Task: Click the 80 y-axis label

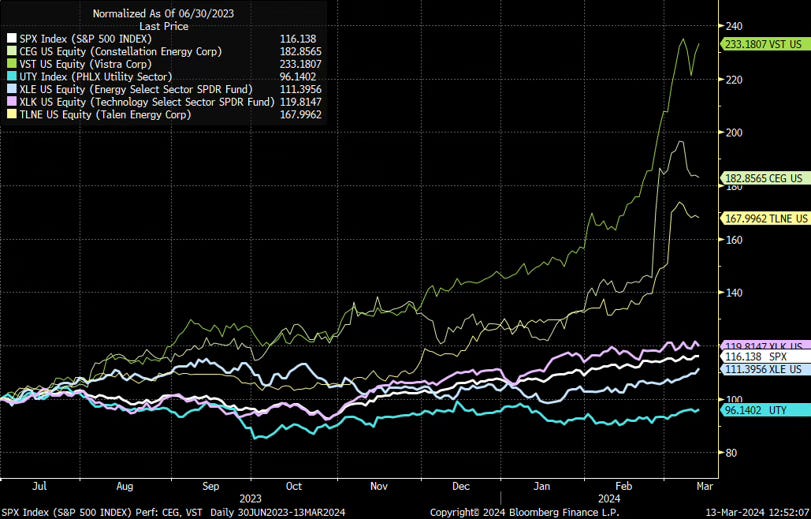Action: (x=731, y=453)
